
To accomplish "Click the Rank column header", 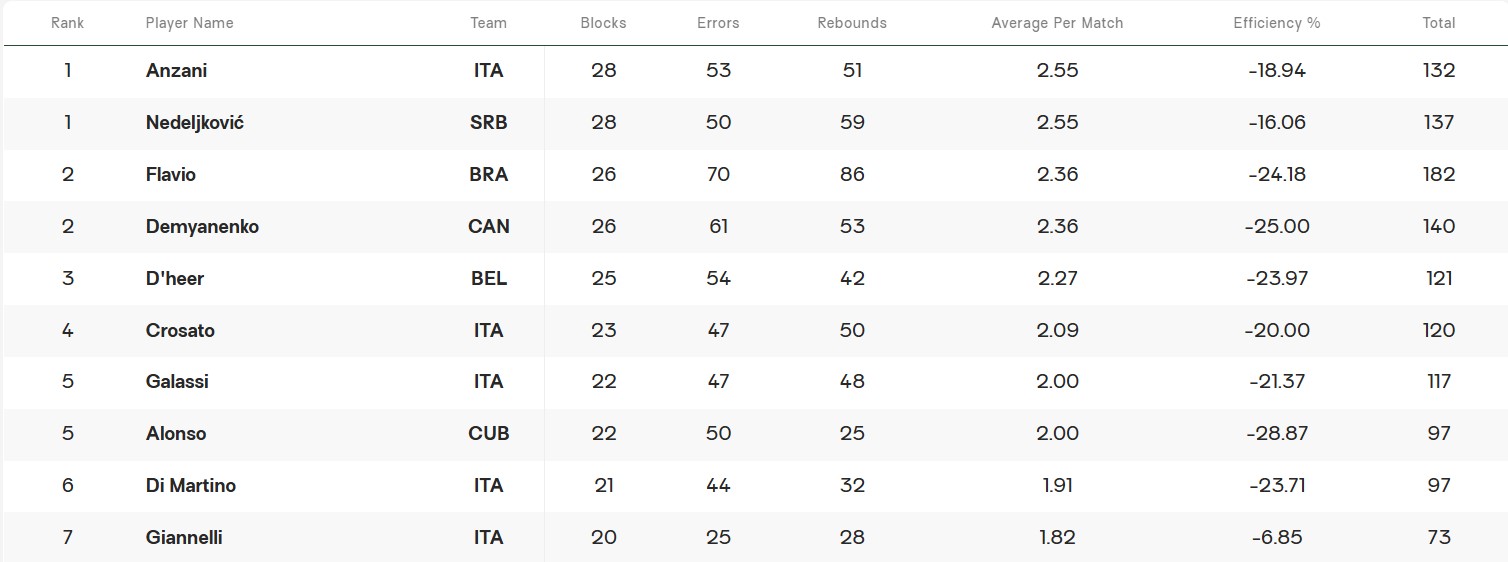I will tap(68, 23).
